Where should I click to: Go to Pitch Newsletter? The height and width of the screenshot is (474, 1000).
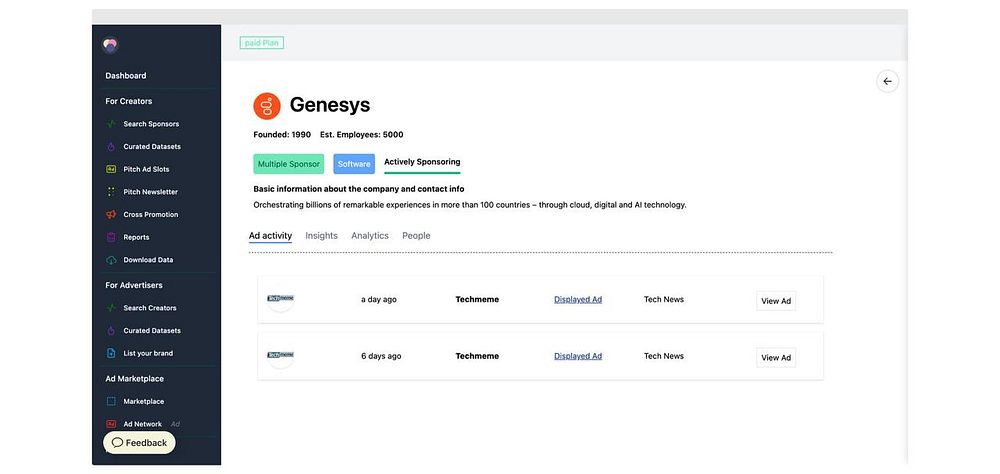pyautogui.click(x=151, y=192)
